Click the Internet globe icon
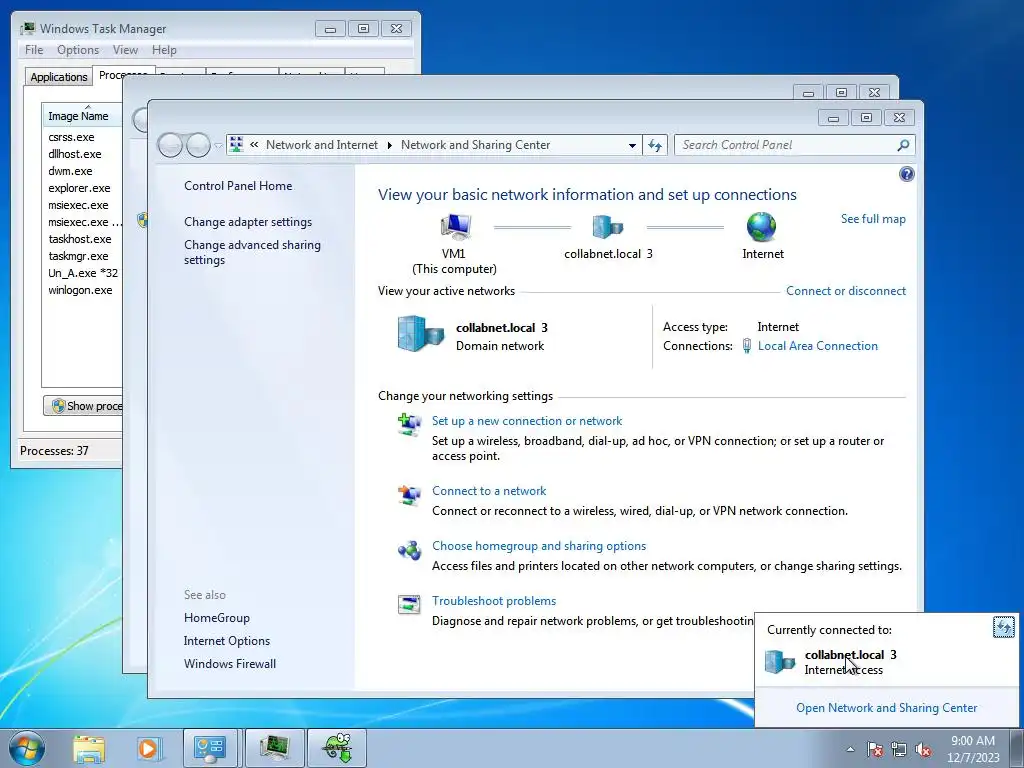The width and height of the screenshot is (1024, 768). [x=761, y=227]
